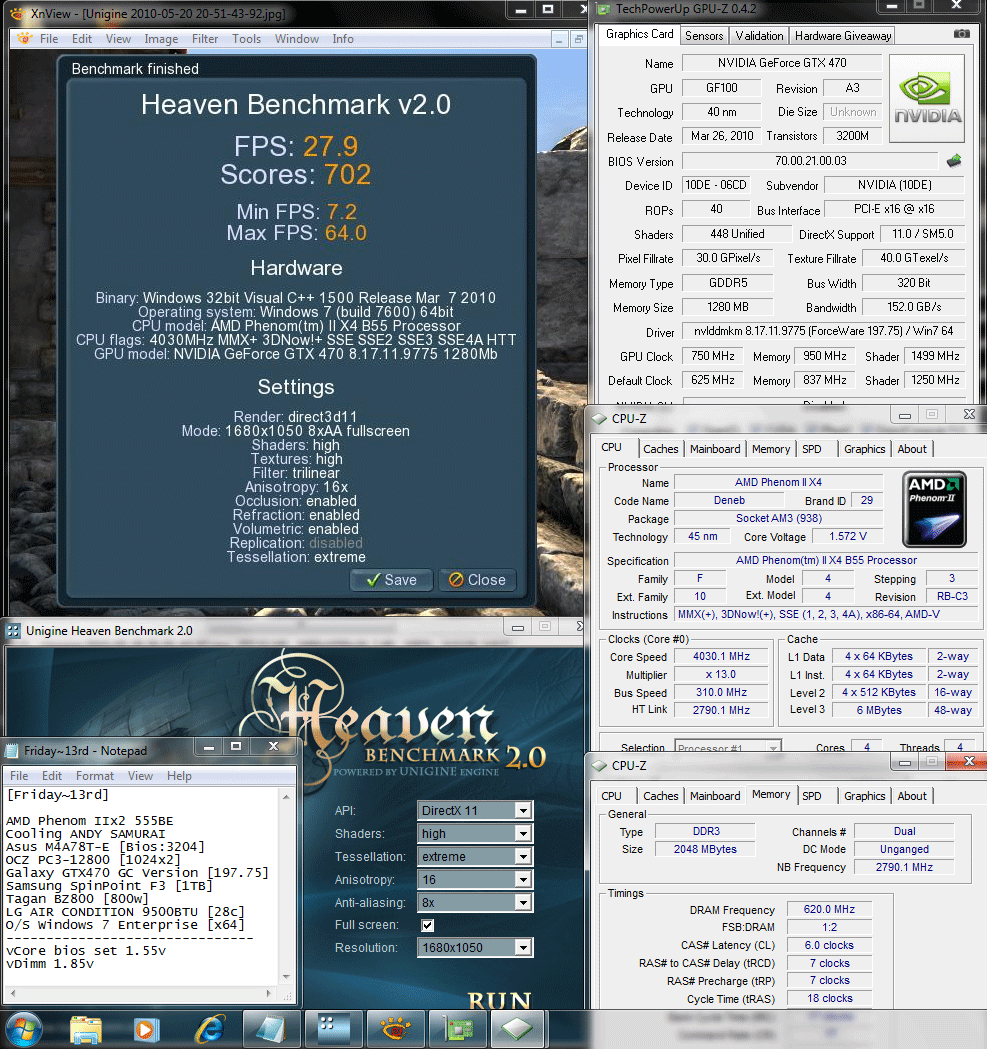Image resolution: width=987 pixels, height=1049 pixels.
Task: Click the GPU-Z Name field value
Action: pos(782,63)
